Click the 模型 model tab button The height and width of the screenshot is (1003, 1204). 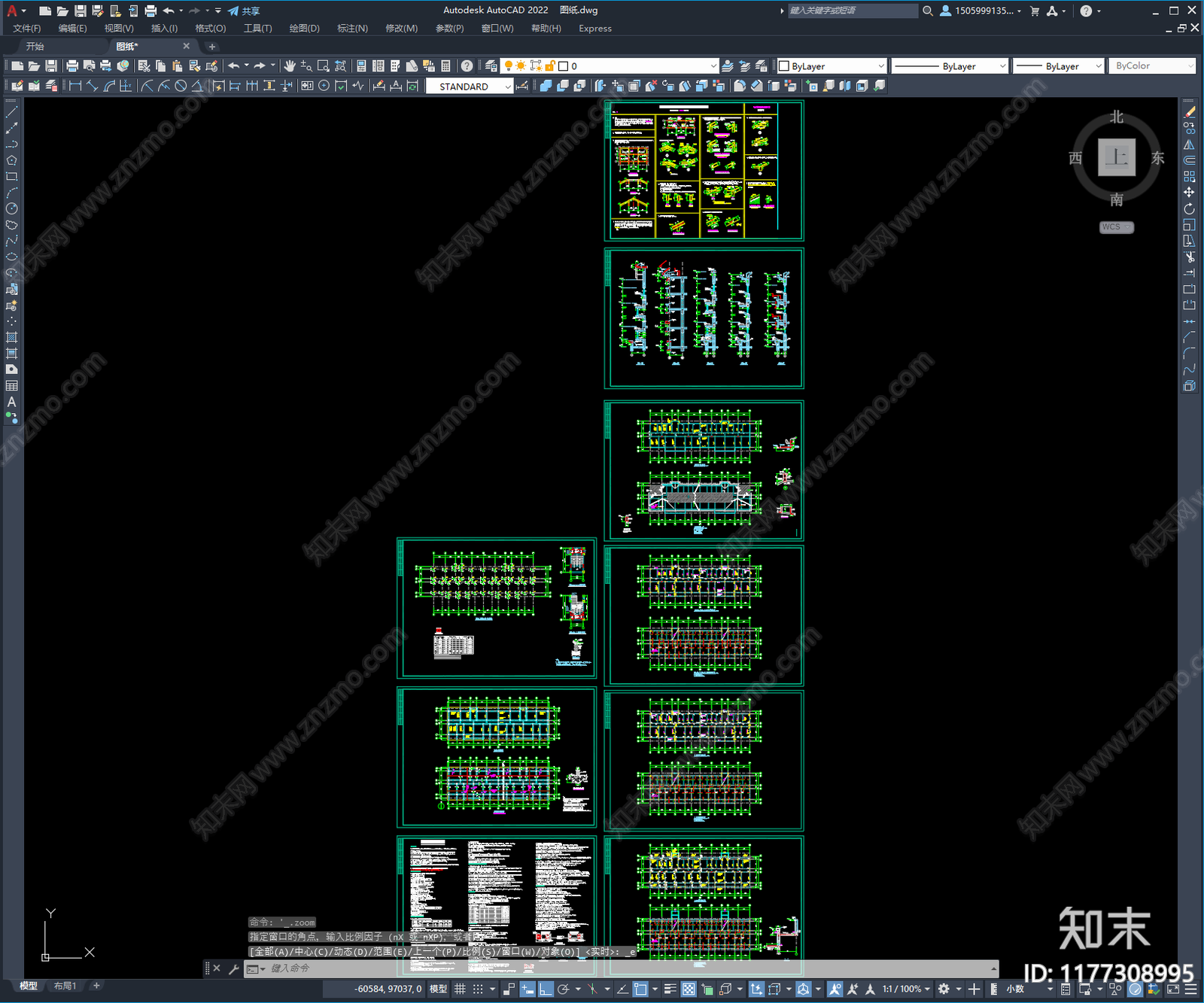pyautogui.click(x=29, y=986)
